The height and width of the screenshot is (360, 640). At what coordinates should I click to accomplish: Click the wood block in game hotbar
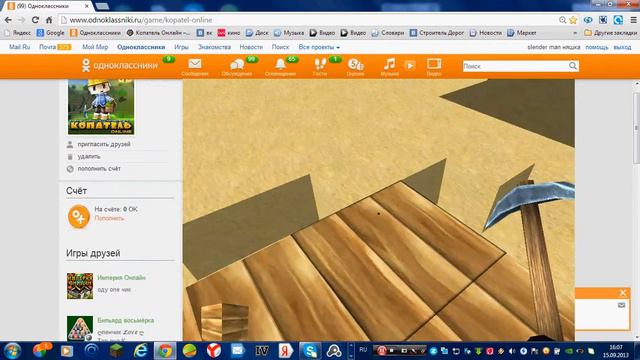tap(224, 321)
